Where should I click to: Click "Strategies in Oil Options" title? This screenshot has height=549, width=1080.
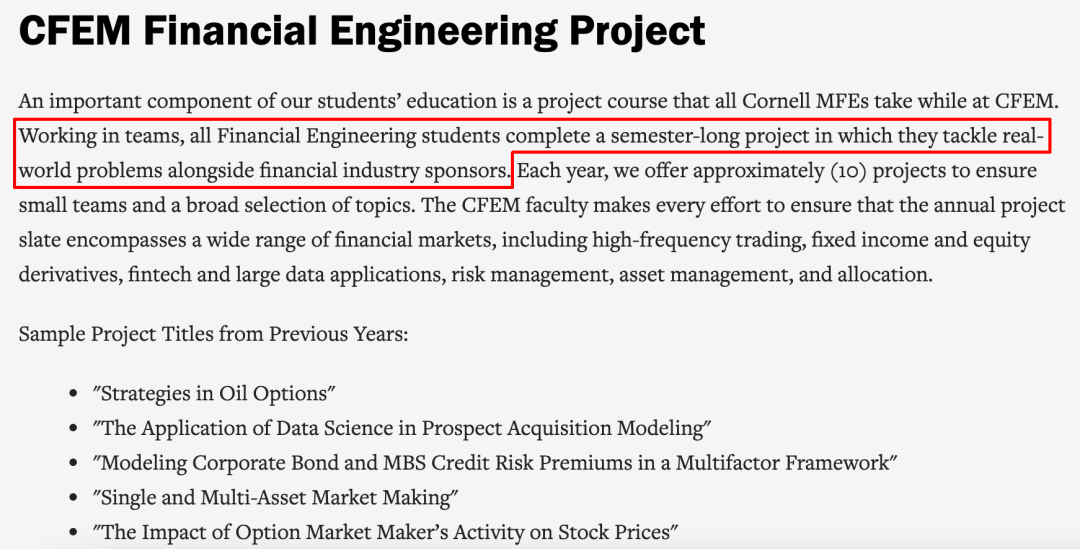tap(215, 394)
